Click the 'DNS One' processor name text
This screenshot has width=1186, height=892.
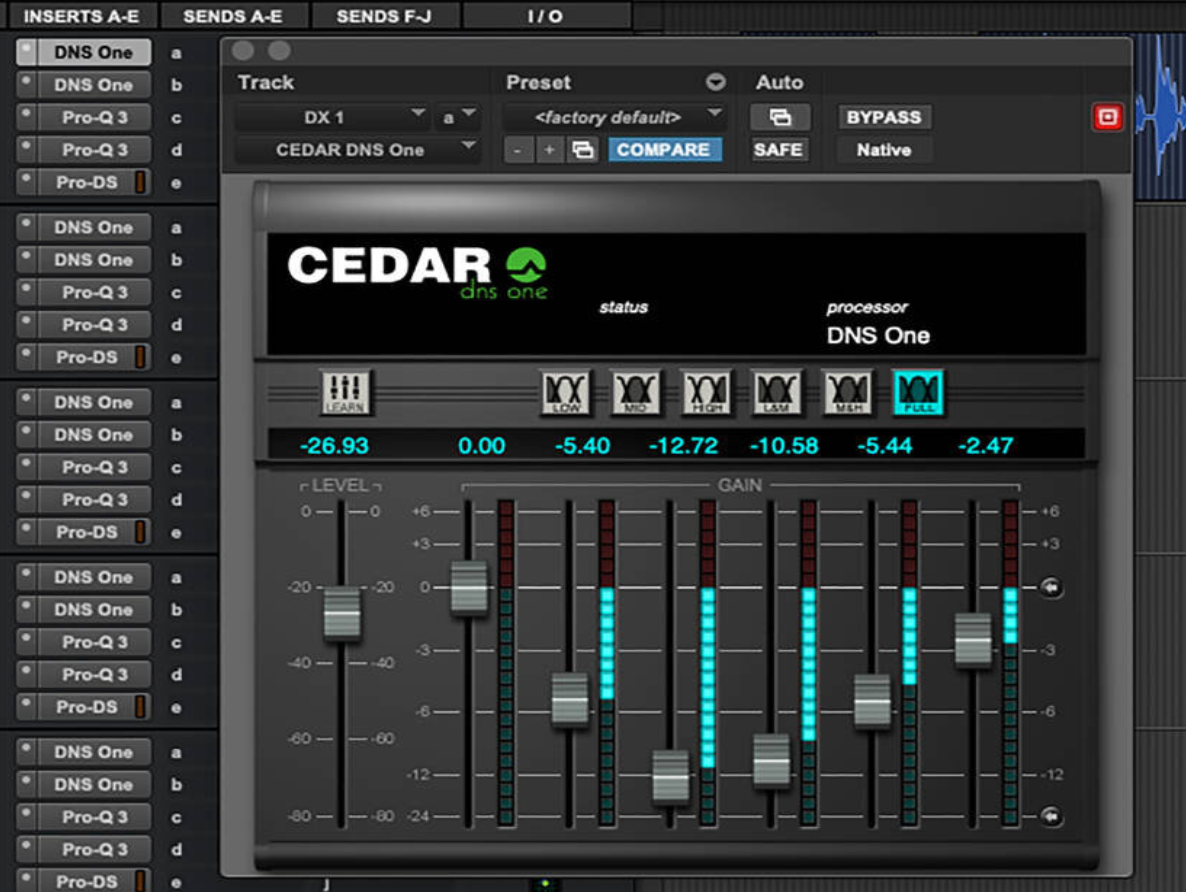tap(878, 335)
